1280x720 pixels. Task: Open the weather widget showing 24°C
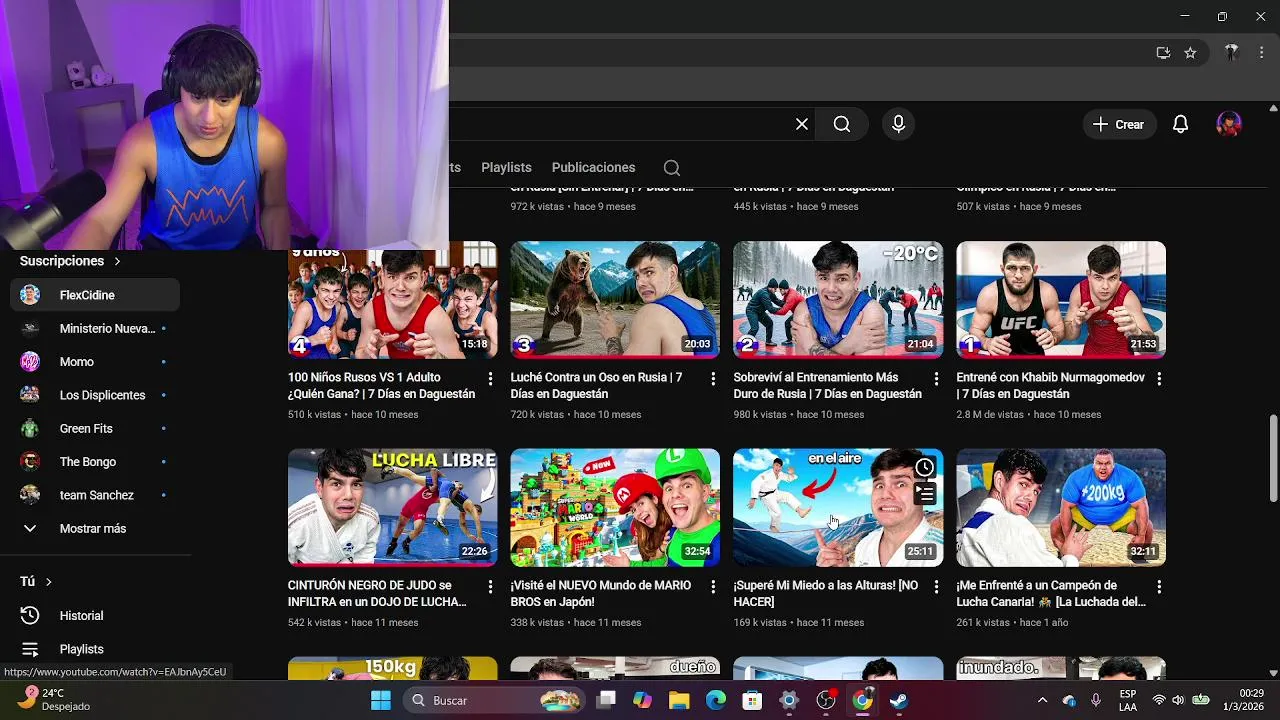point(55,700)
